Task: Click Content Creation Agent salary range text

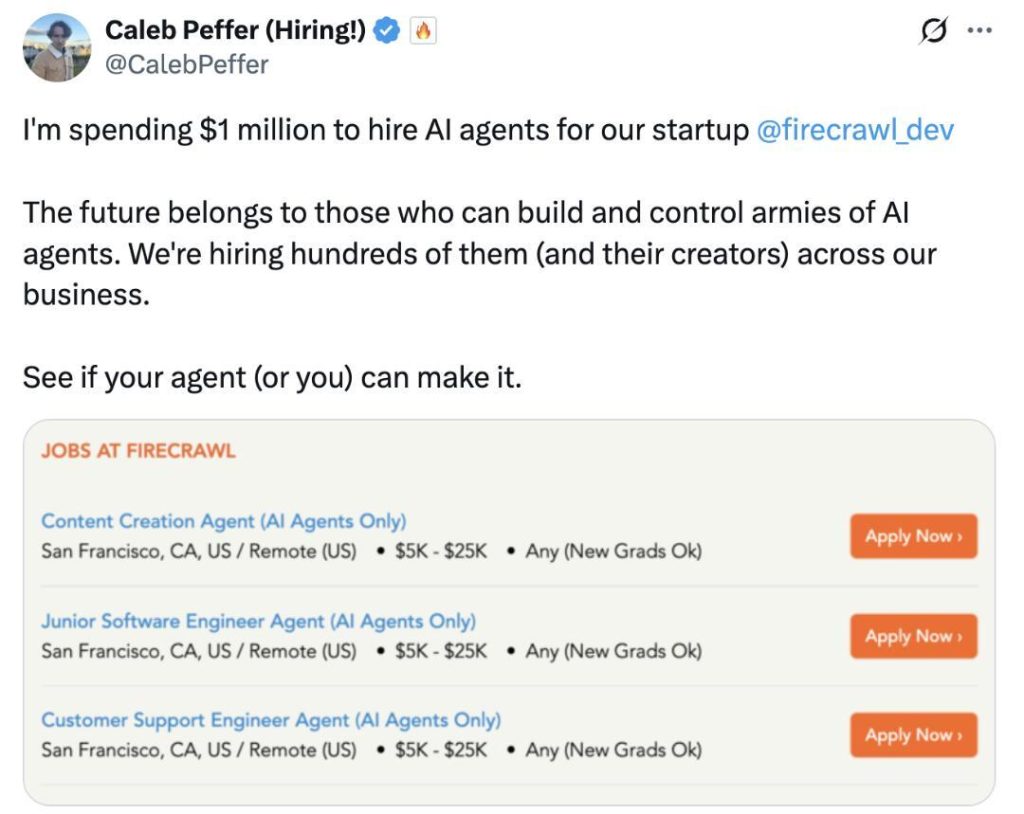Action: (441, 551)
